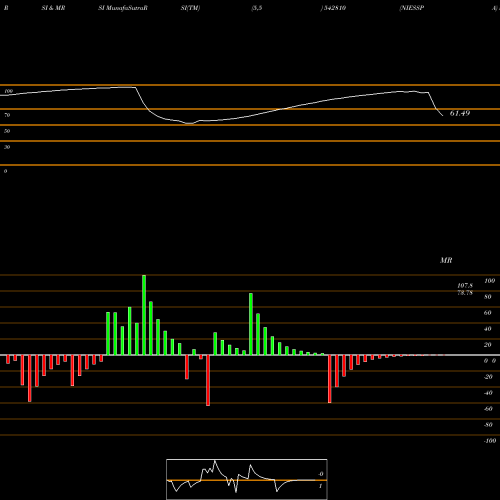Viewport: 500px width, 500px height.
Task: Click the RSI axis label 50
Action: coord(7,131)
